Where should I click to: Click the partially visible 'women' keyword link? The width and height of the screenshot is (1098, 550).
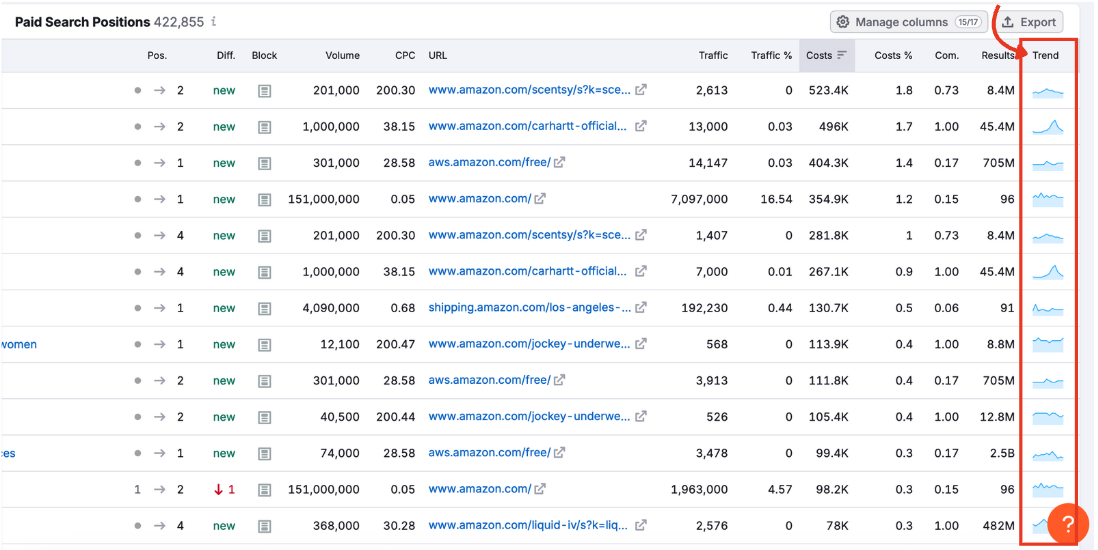coord(19,345)
